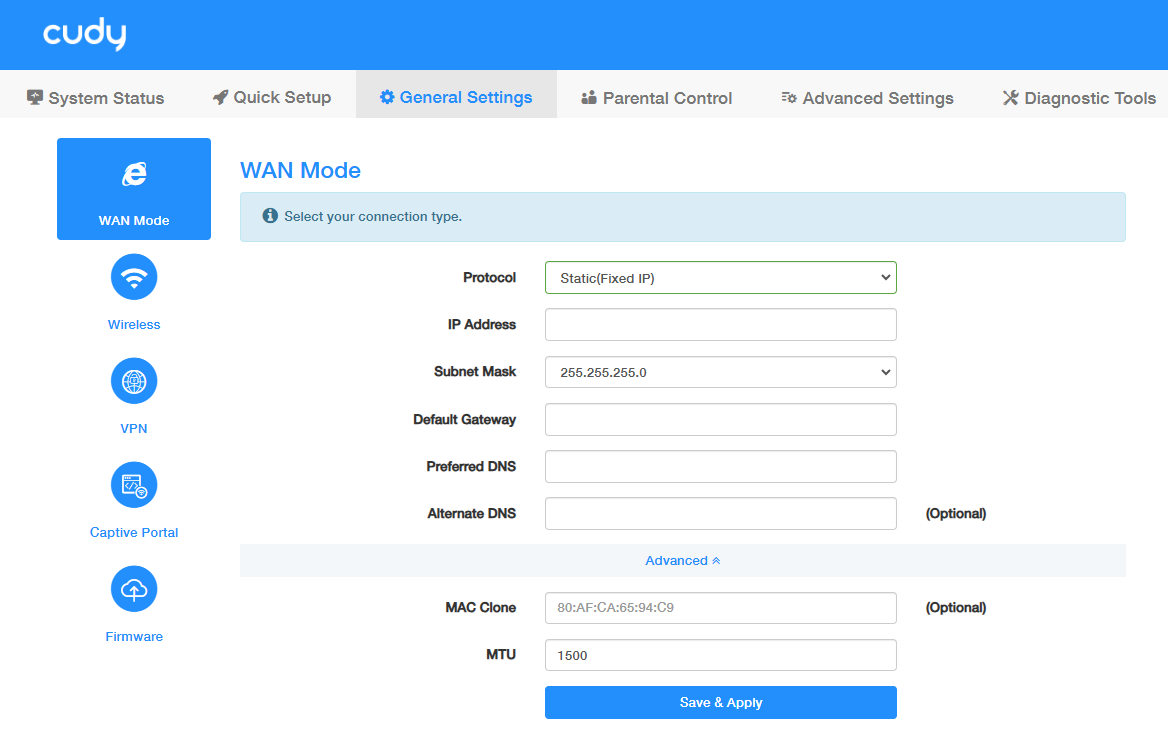Open the Wireless settings icon
Viewport: 1168px width, 731px height.
pos(134,277)
